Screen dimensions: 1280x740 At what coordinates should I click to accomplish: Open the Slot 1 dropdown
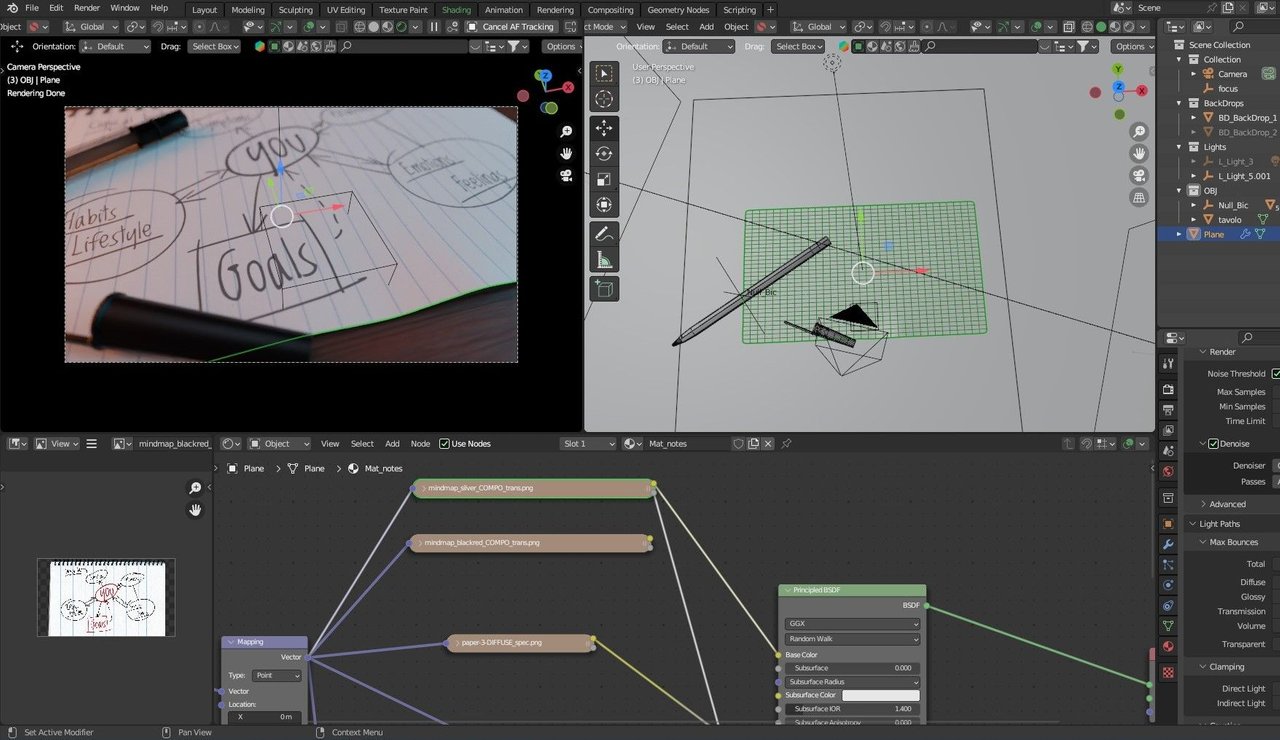pos(589,443)
